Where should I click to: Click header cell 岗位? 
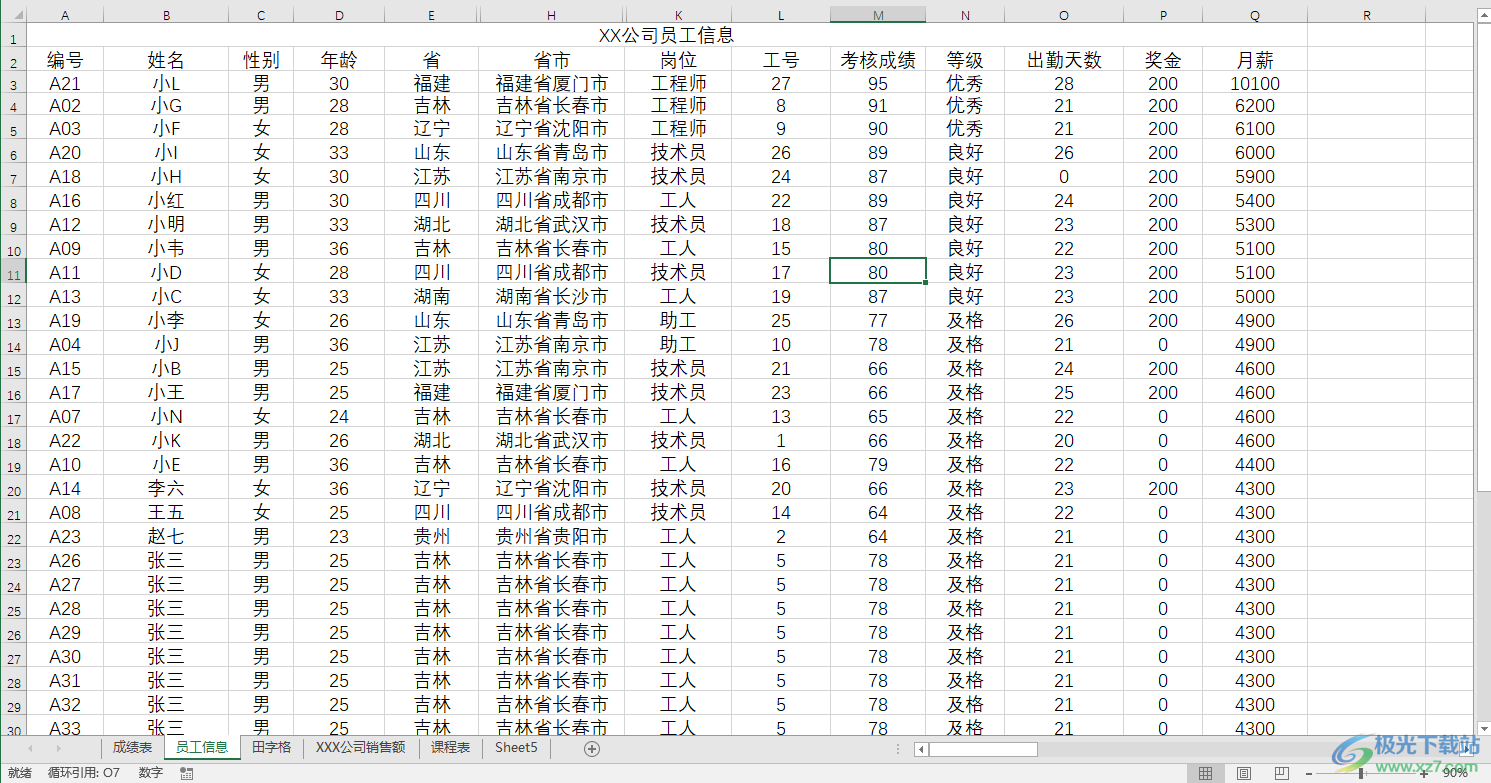(678, 60)
